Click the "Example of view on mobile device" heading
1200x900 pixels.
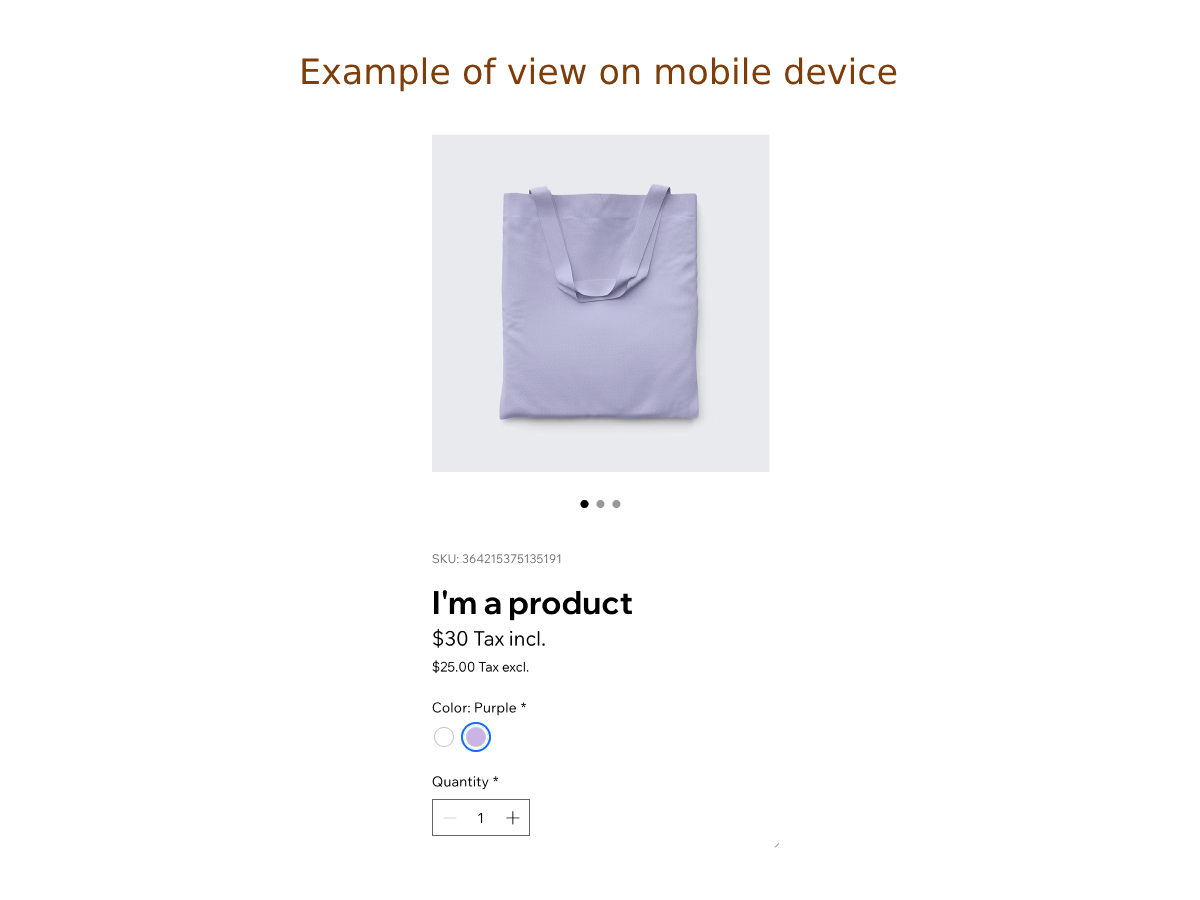click(x=599, y=72)
